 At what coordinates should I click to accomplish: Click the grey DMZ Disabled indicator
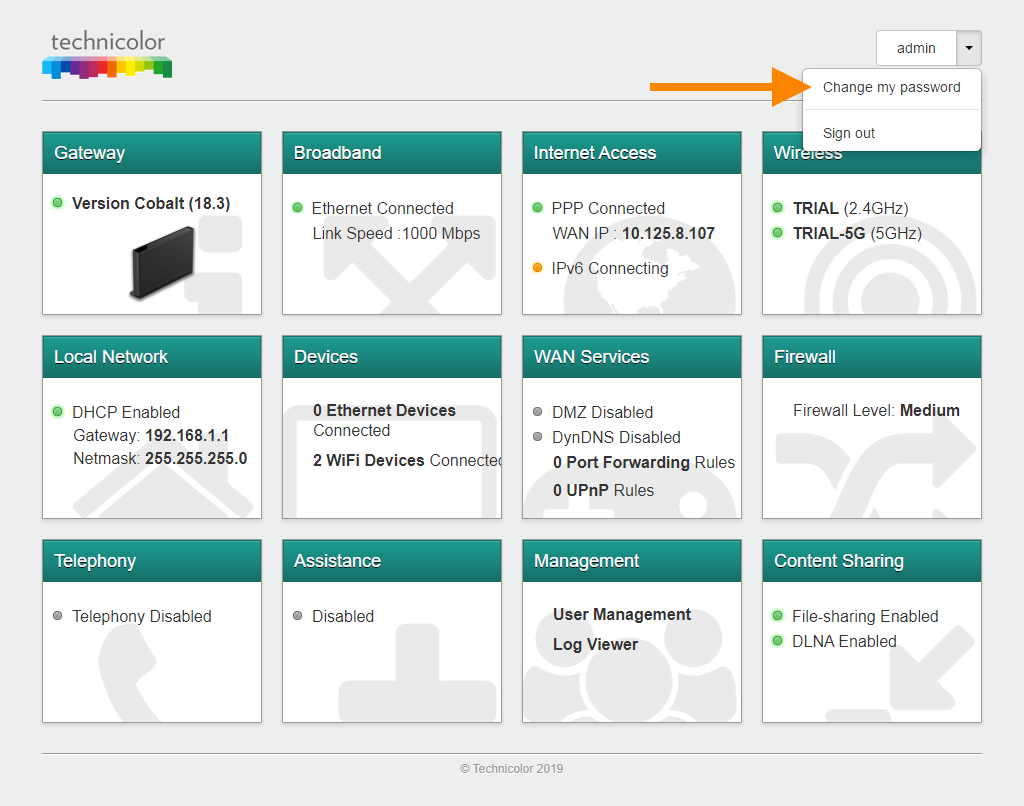[538, 412]
